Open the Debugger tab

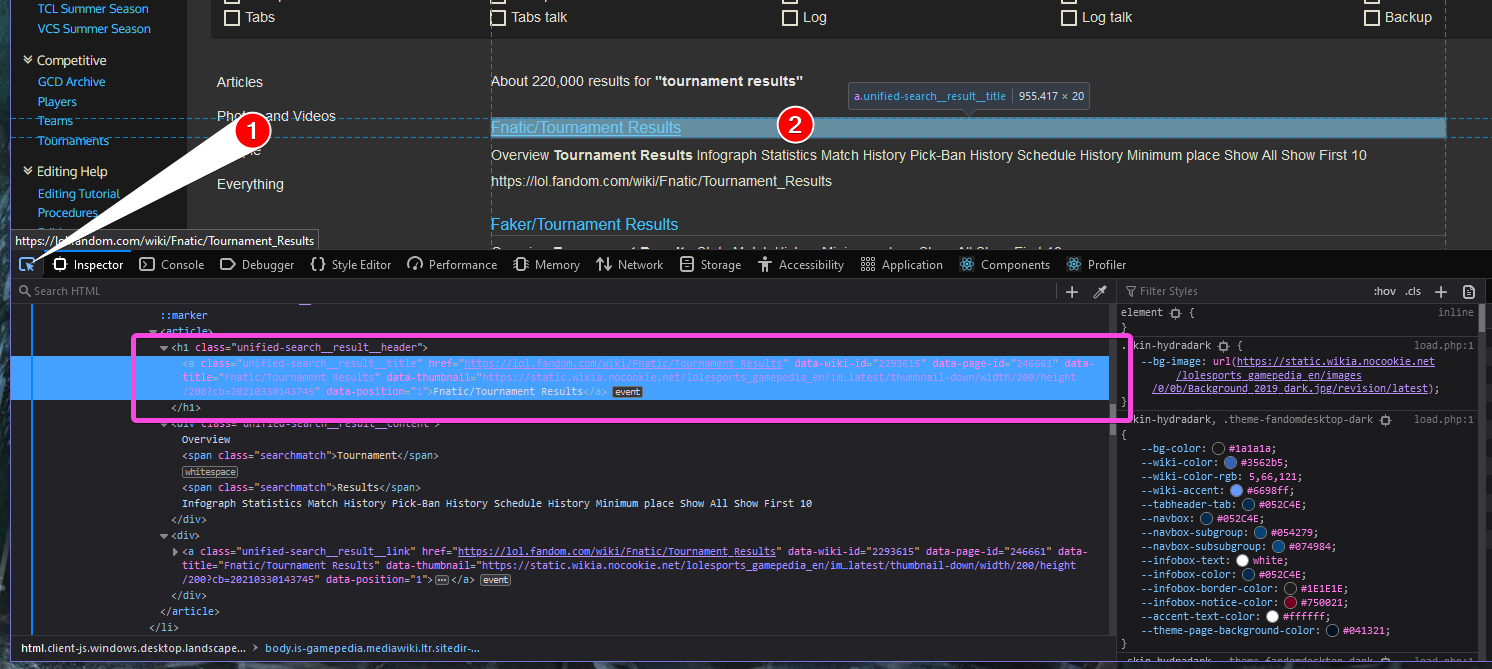click(257, 265)
